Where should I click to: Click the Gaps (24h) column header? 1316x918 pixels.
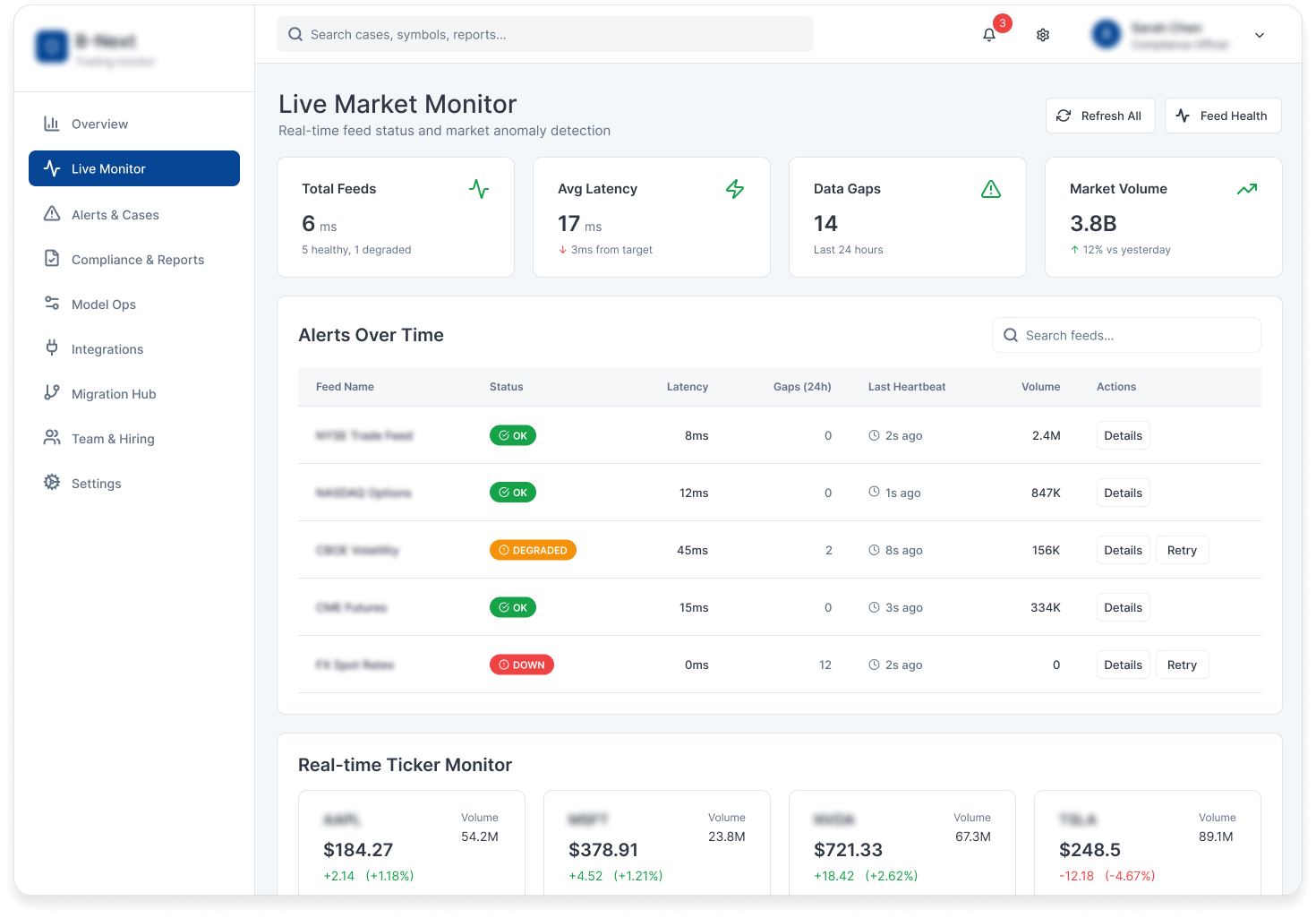click(802, 387)
